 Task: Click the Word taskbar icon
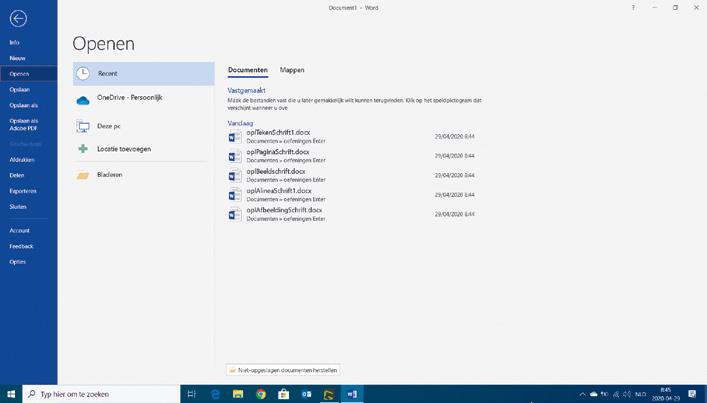coord(352,394)
